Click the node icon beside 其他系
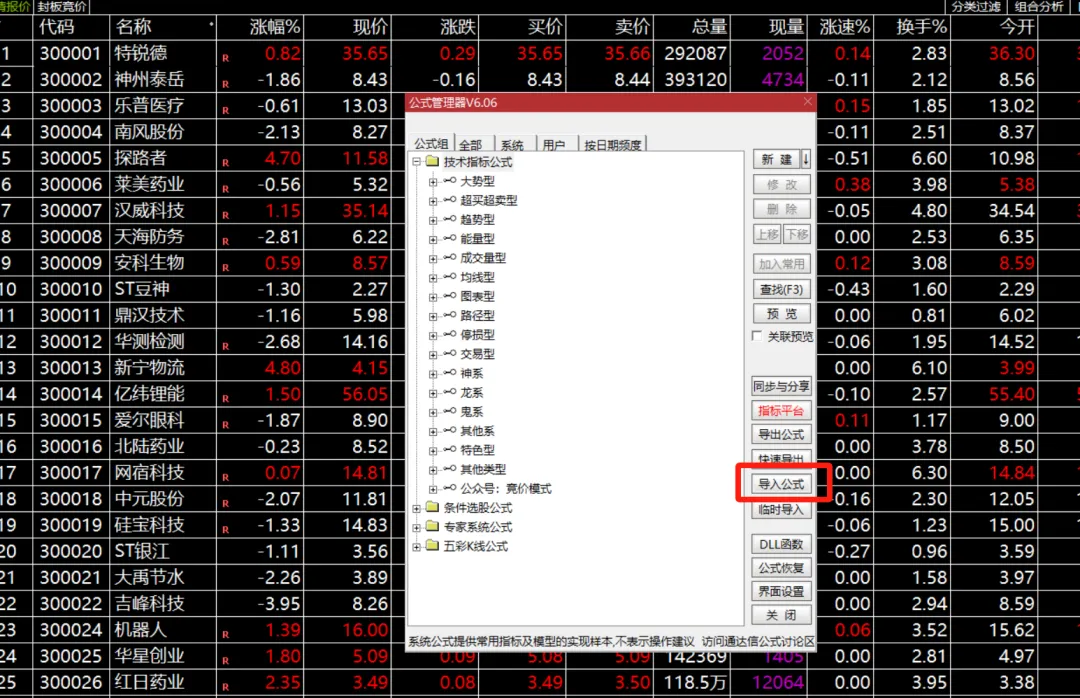The height and width of the screenshot is (698, 1080). point(449,431)
